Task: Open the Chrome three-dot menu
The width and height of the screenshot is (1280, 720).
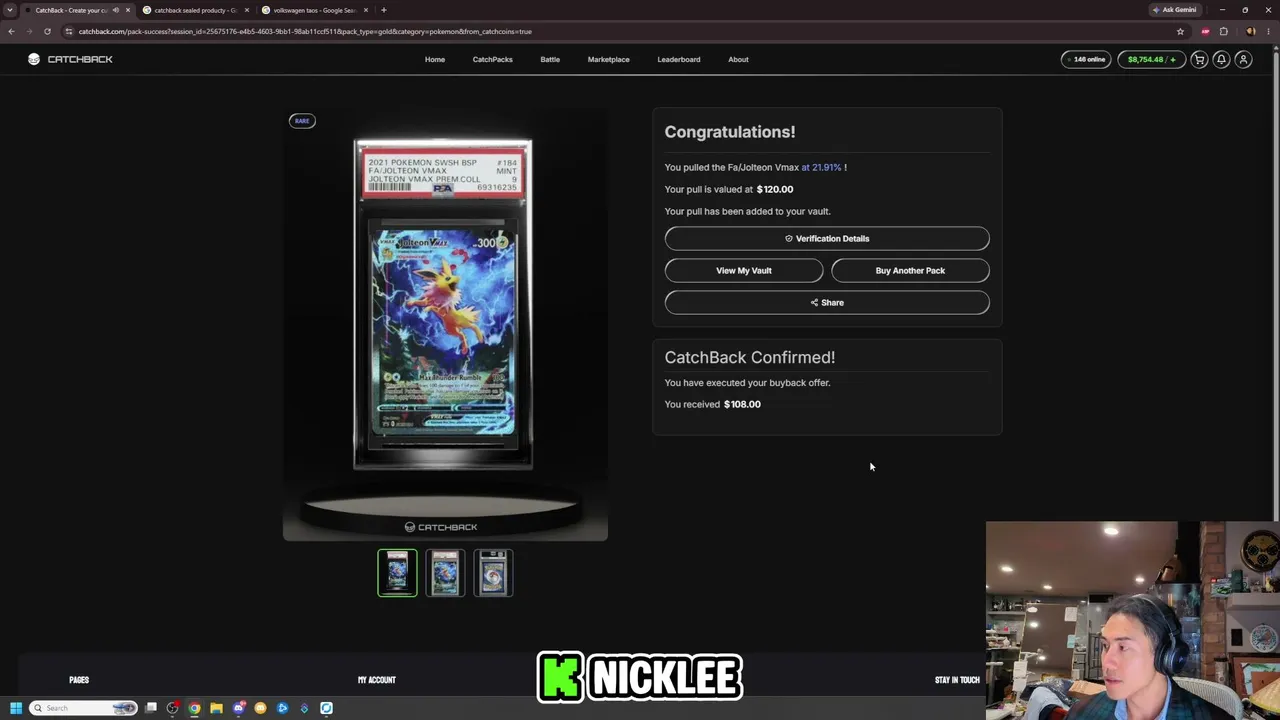Action: (x=1268, y=31)
